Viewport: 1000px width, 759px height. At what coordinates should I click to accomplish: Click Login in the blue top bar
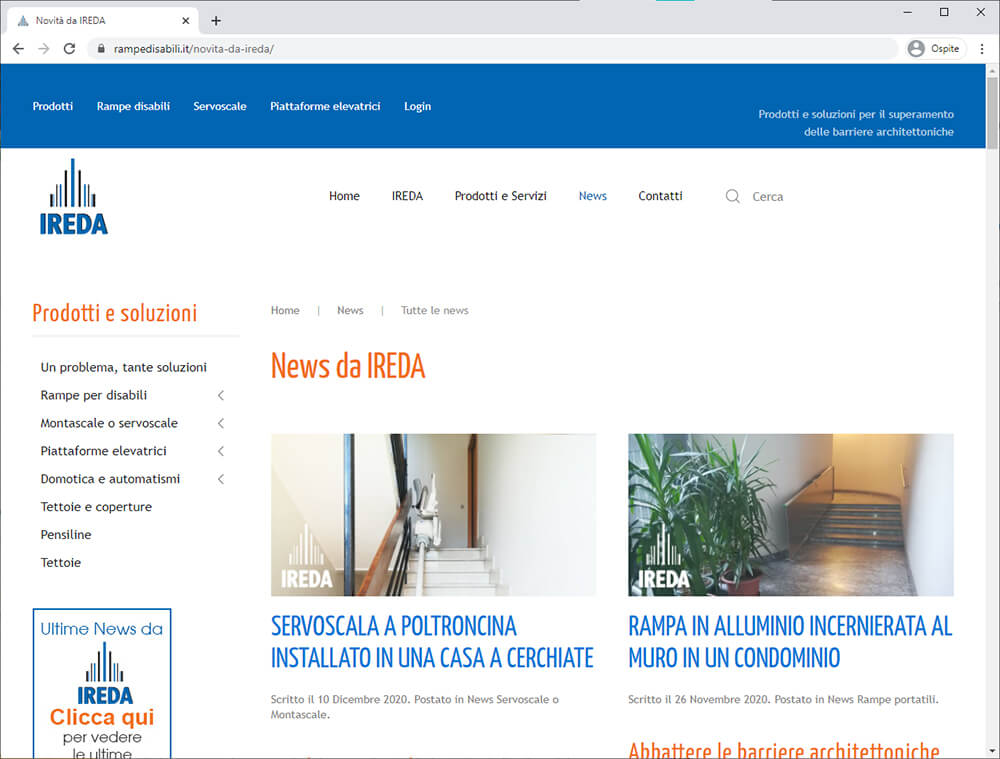point(418,107)
